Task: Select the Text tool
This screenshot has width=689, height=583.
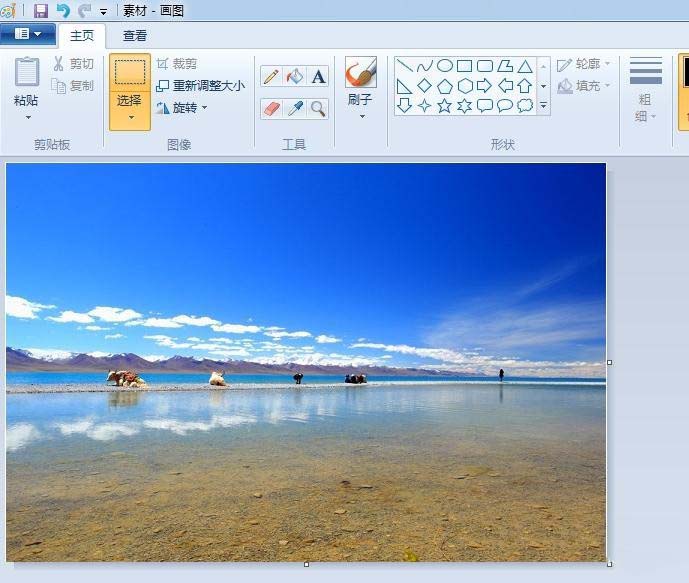Action: 318,76
